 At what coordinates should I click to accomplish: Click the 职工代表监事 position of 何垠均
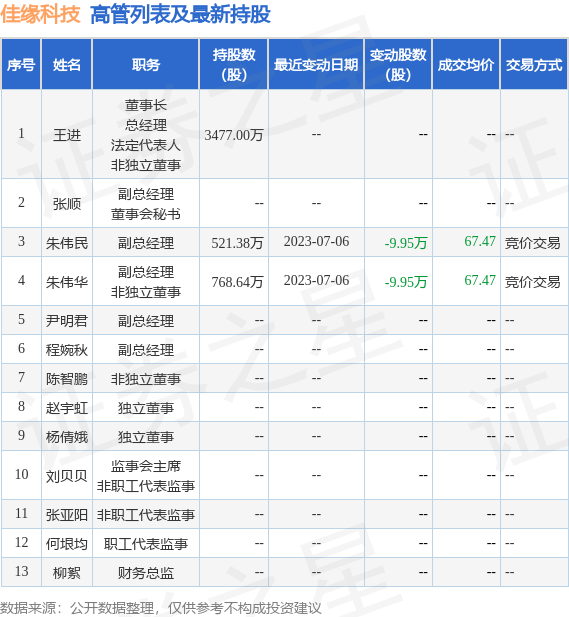(146, 544)
